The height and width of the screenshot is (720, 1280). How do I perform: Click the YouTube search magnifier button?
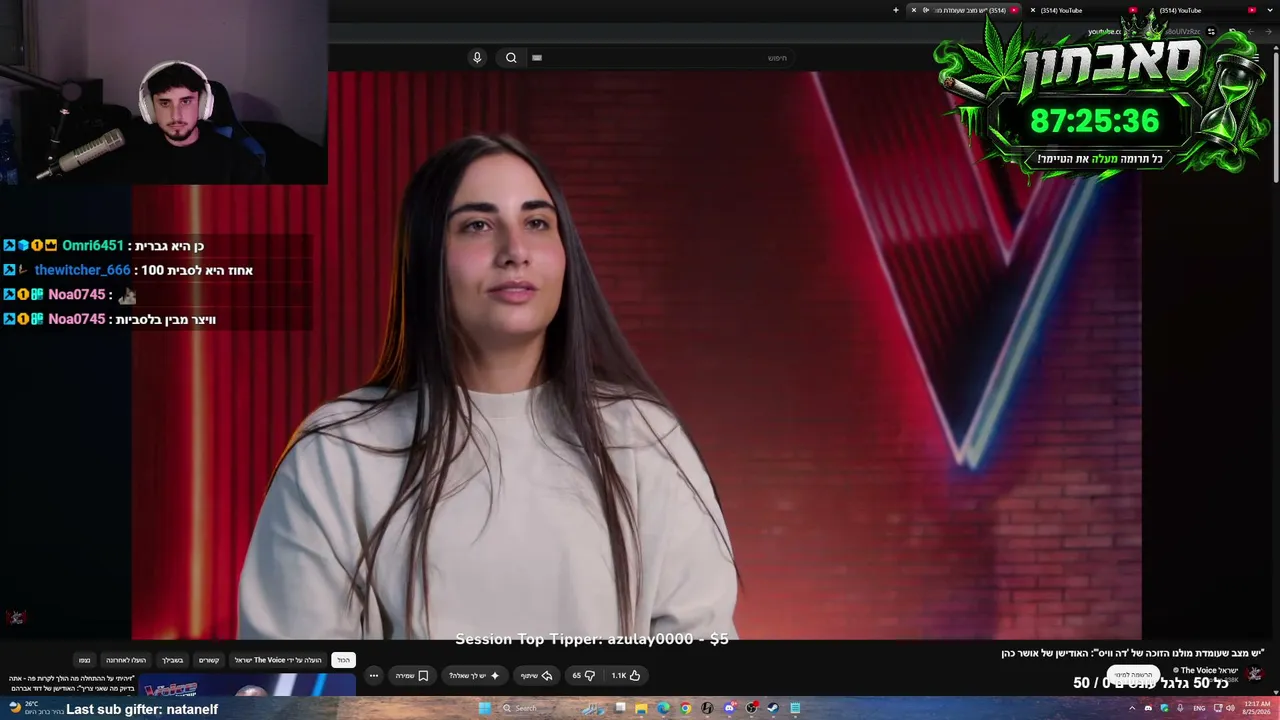point(511,58)
